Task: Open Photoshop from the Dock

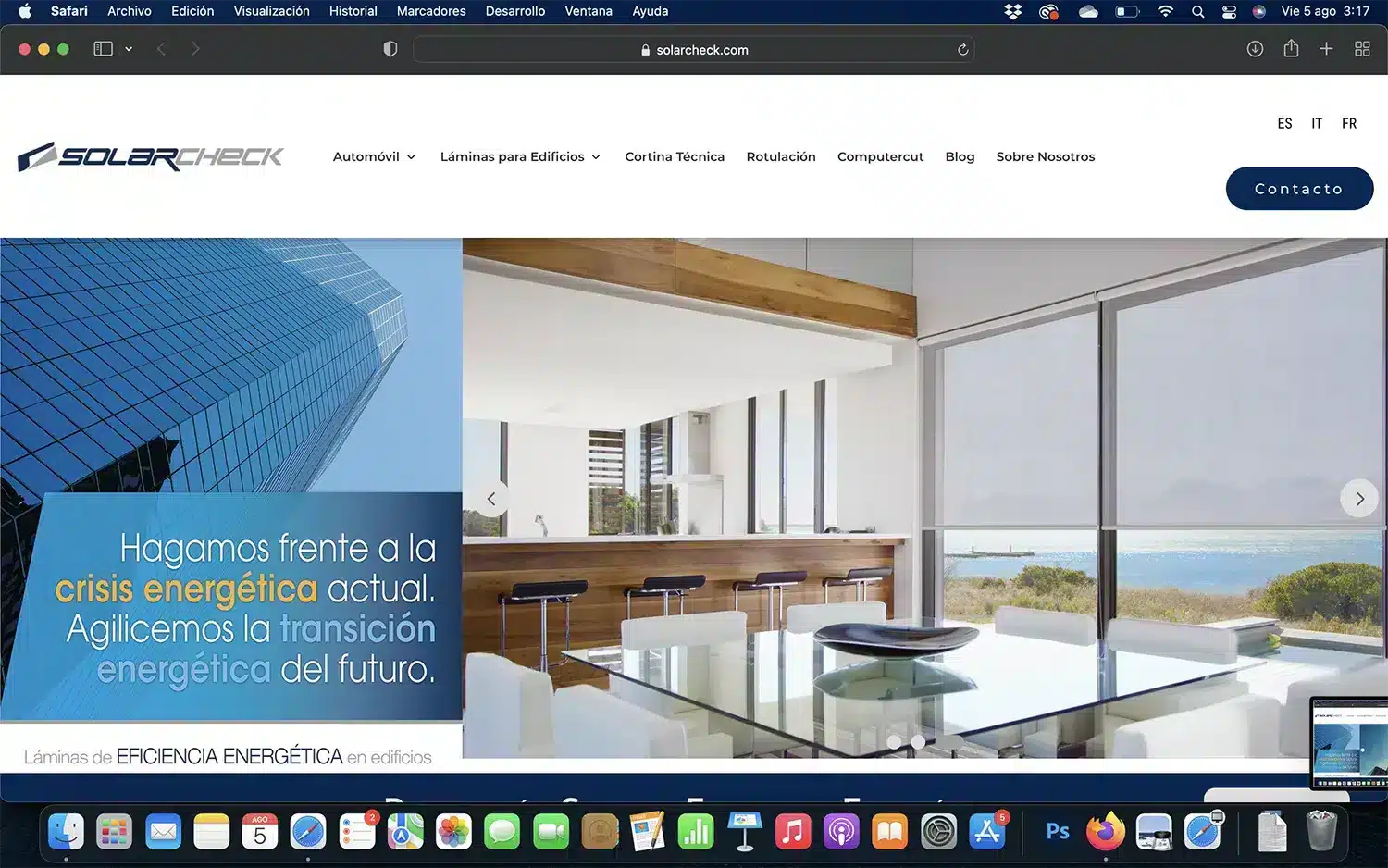Action: 1058,831
